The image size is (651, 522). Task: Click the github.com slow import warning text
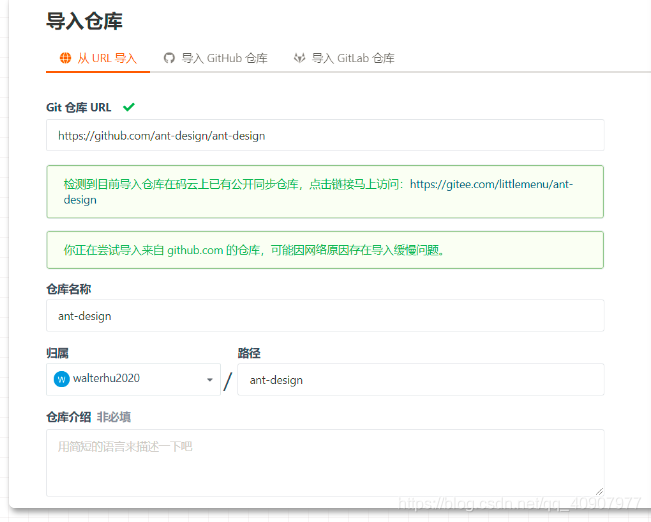pos(253,250)
